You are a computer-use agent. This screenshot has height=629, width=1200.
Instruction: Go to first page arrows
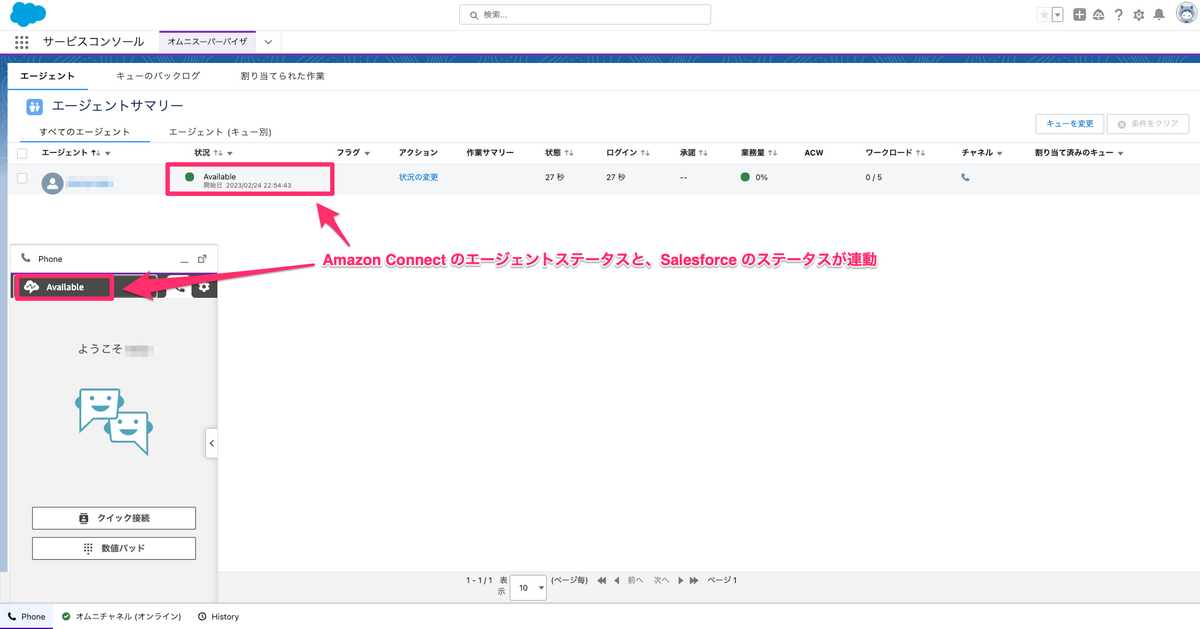(602, 580)
